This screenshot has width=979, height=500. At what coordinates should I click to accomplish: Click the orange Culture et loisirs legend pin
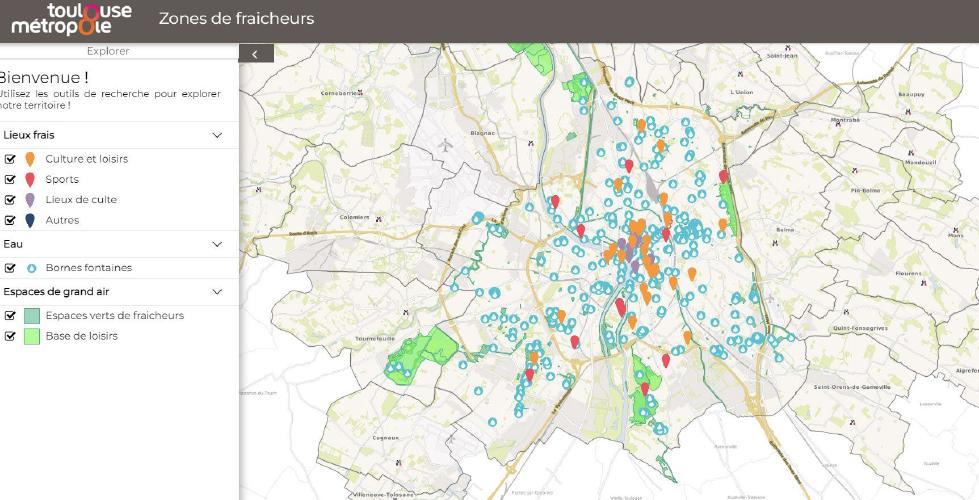pyautogui.click(x=29, y=159)
